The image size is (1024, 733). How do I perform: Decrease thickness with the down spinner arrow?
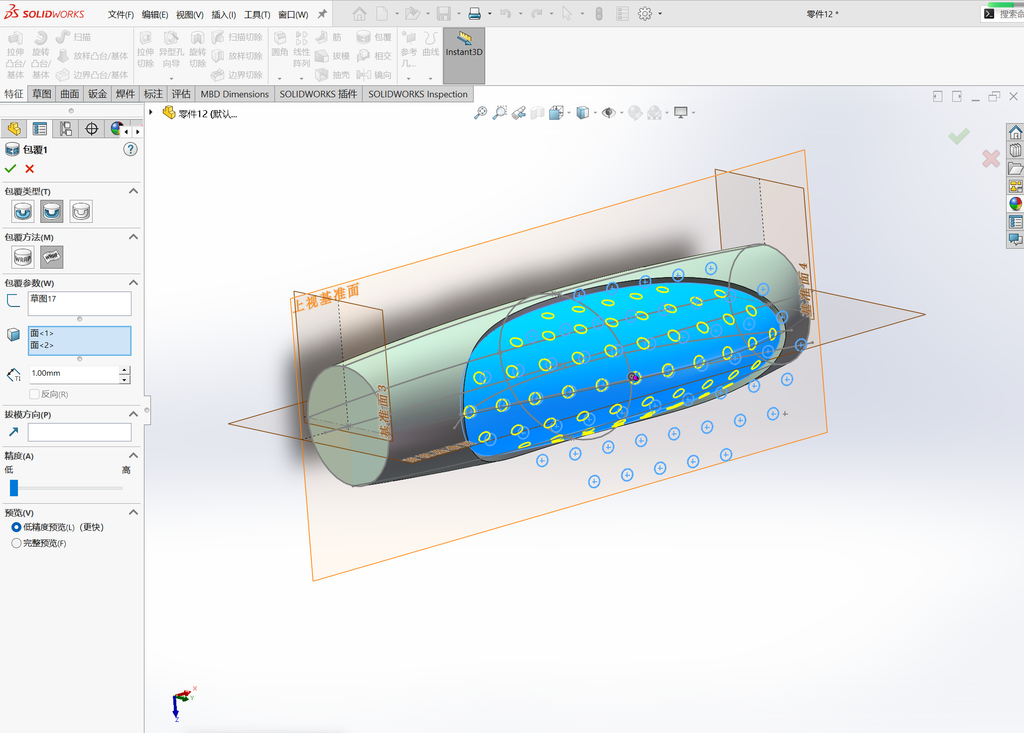coord(125,379)
